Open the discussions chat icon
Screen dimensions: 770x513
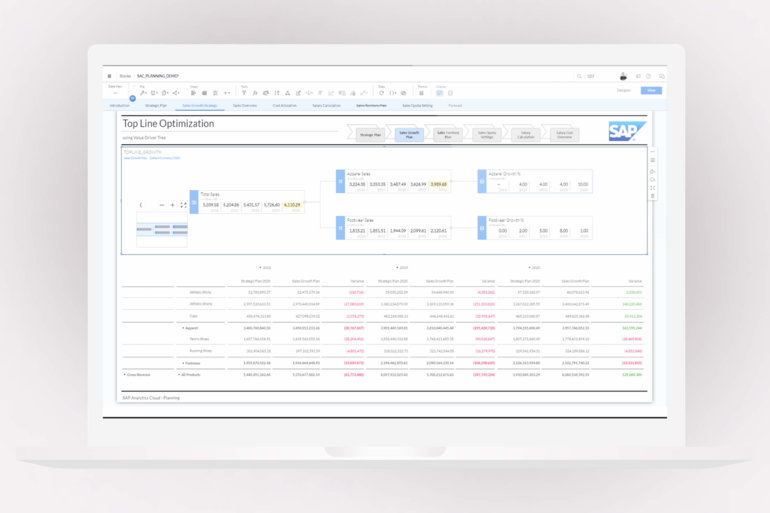point(661,76)
